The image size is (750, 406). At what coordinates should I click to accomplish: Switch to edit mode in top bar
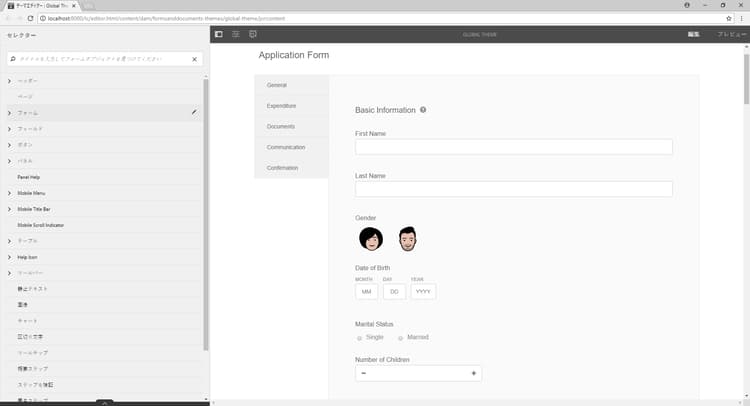click(x=694, y=34)
